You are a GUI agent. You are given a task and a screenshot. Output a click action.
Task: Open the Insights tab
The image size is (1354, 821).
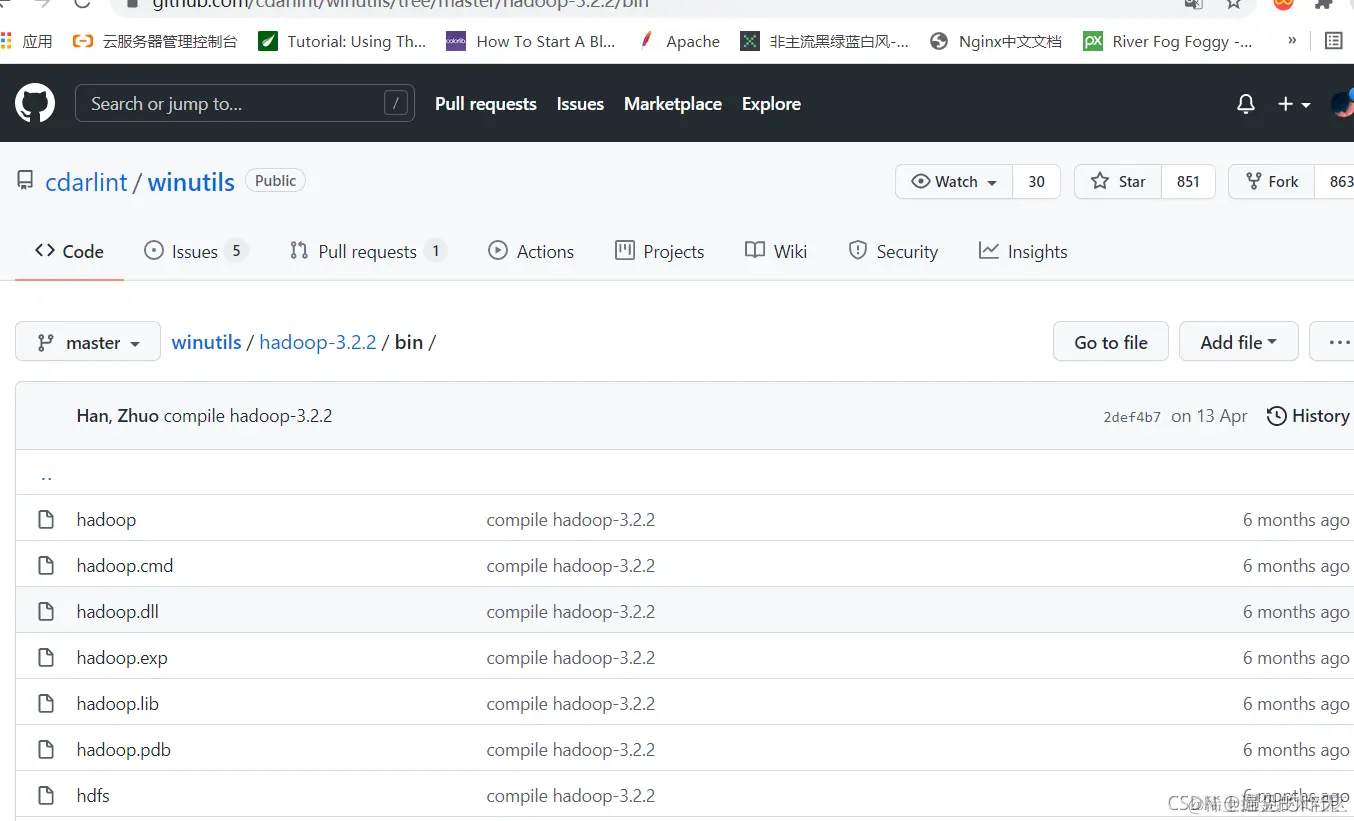tap(1023, 251)
